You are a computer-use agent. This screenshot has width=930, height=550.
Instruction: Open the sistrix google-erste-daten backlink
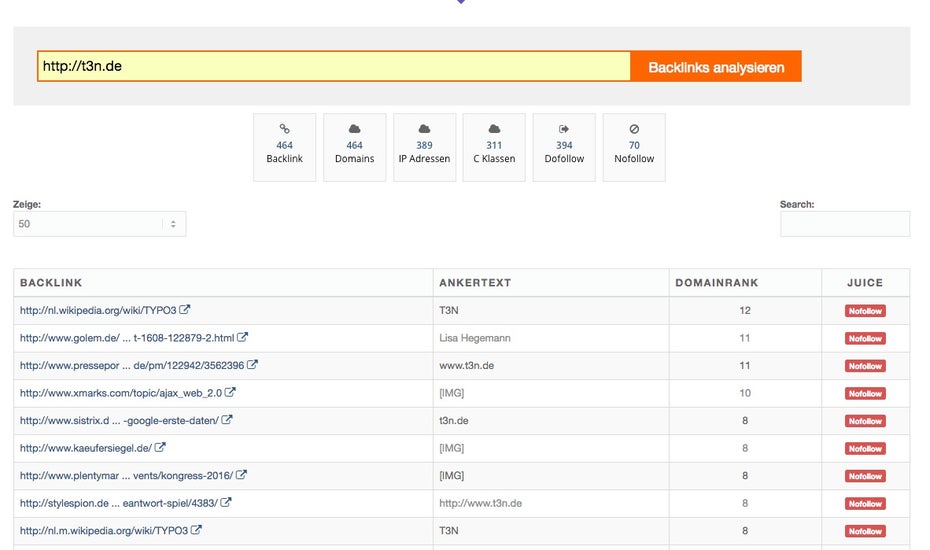point(119,421)
